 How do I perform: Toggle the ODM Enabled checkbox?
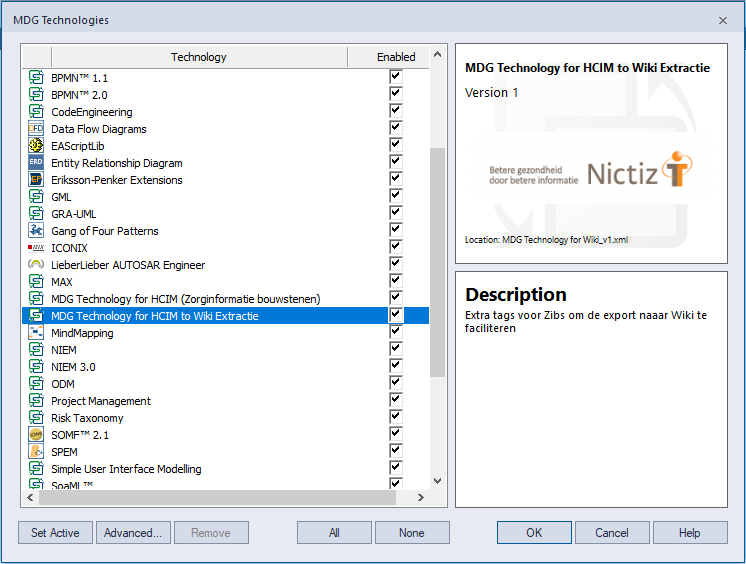(396, 383)
